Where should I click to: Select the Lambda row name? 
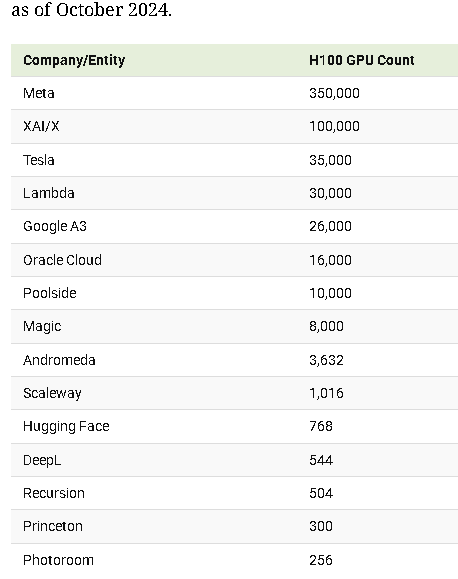[x=49, y=193]
